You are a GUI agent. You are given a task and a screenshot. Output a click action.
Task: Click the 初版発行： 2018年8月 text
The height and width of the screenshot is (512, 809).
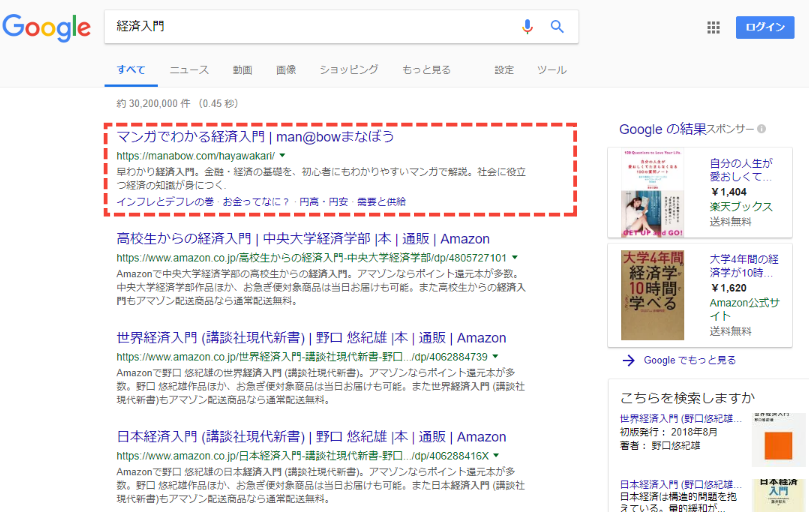tap(669, 432)
